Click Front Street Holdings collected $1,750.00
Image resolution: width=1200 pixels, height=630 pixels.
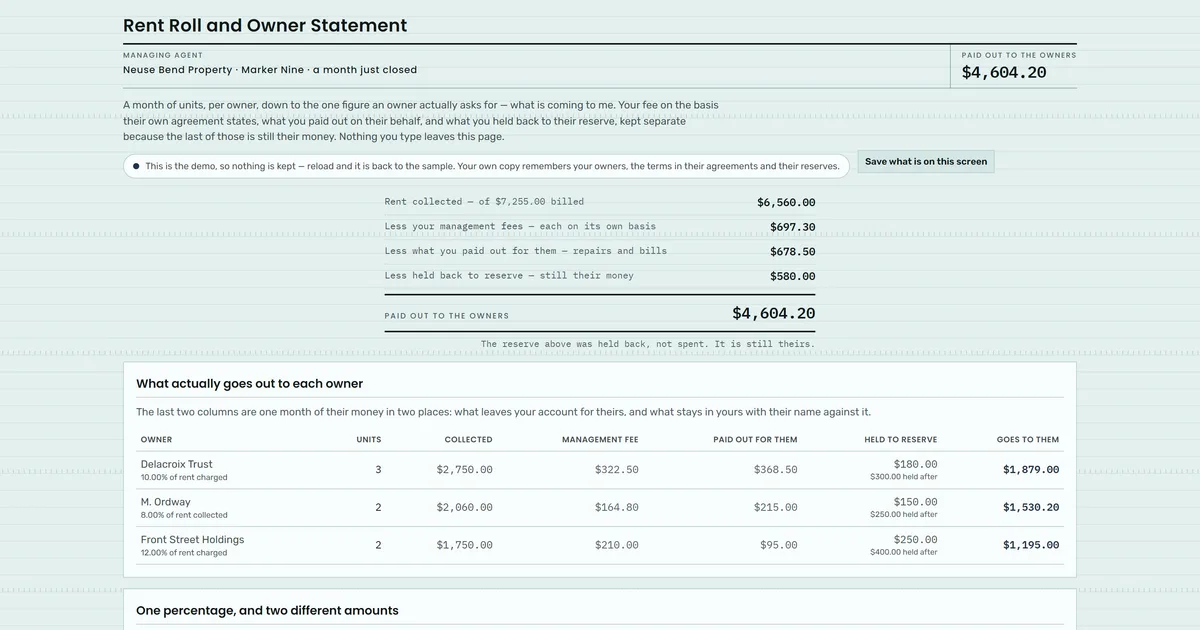pos(465,546)
